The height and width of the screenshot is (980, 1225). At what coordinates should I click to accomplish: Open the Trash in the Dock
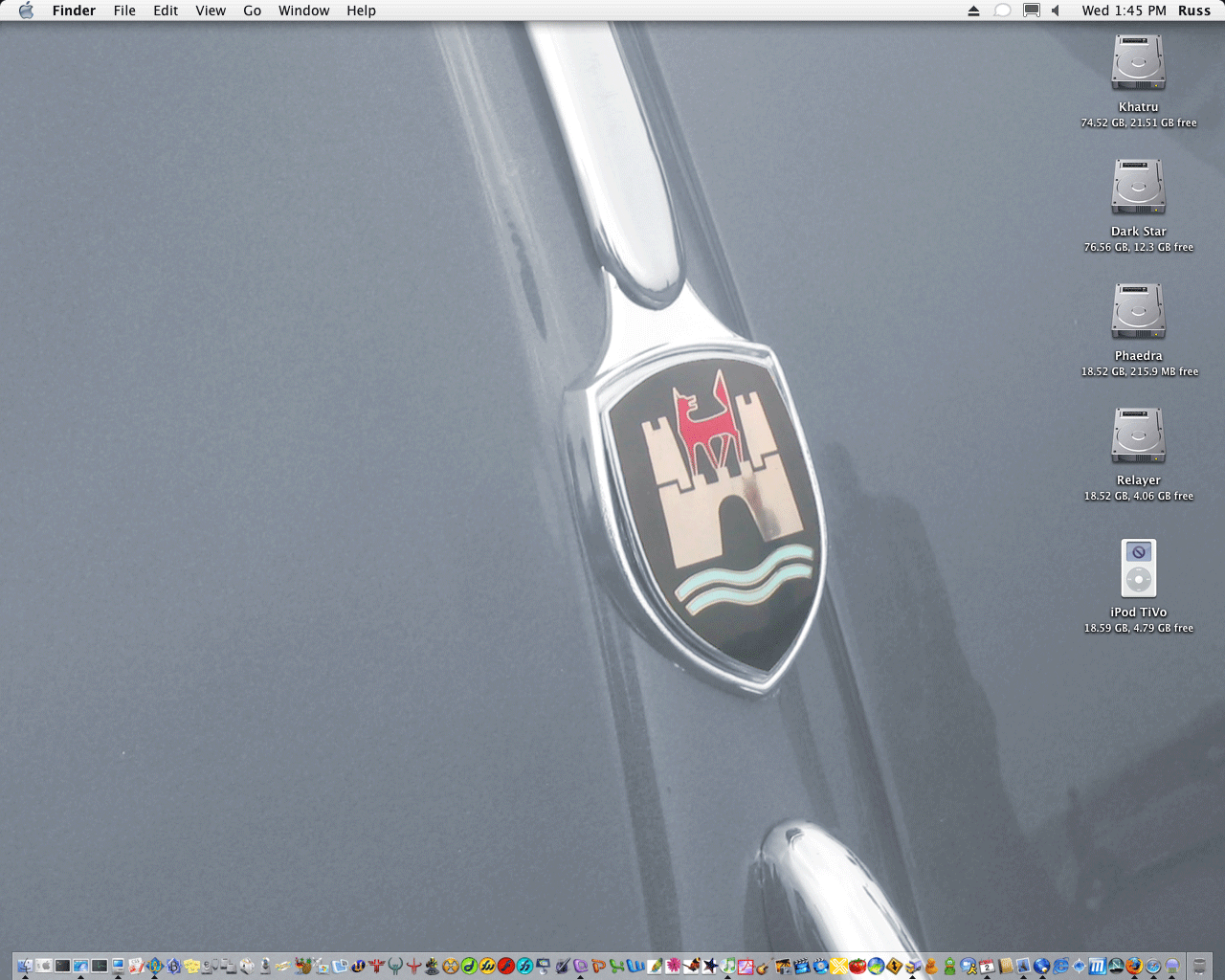1199,966
